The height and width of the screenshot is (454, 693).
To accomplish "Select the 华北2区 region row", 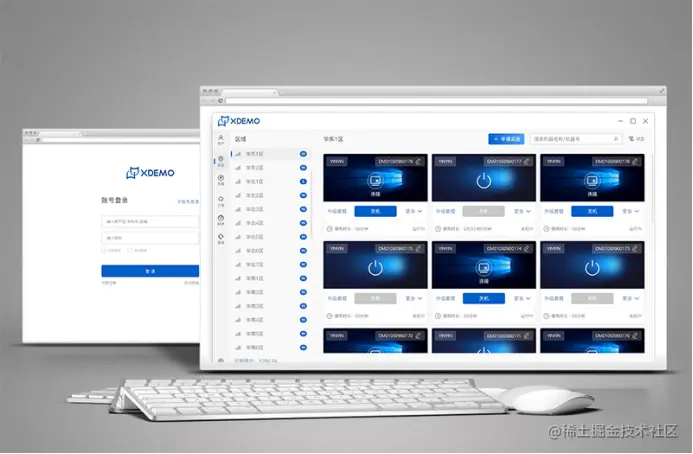I will 270,195.
